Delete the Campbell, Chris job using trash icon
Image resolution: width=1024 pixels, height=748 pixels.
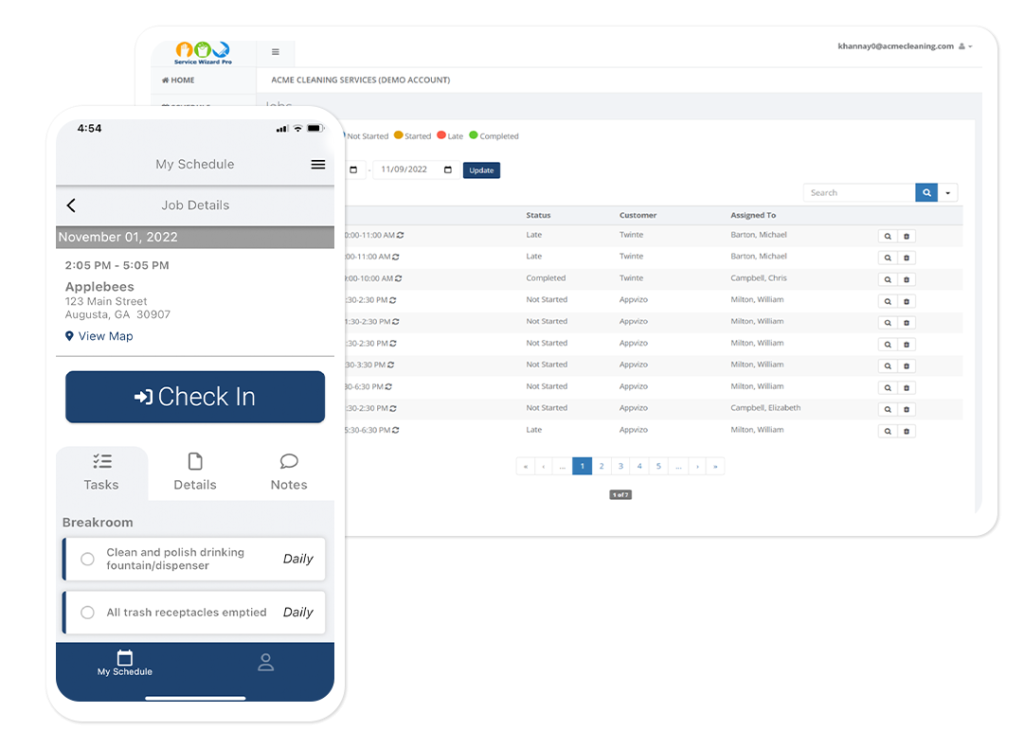[906, 279]
